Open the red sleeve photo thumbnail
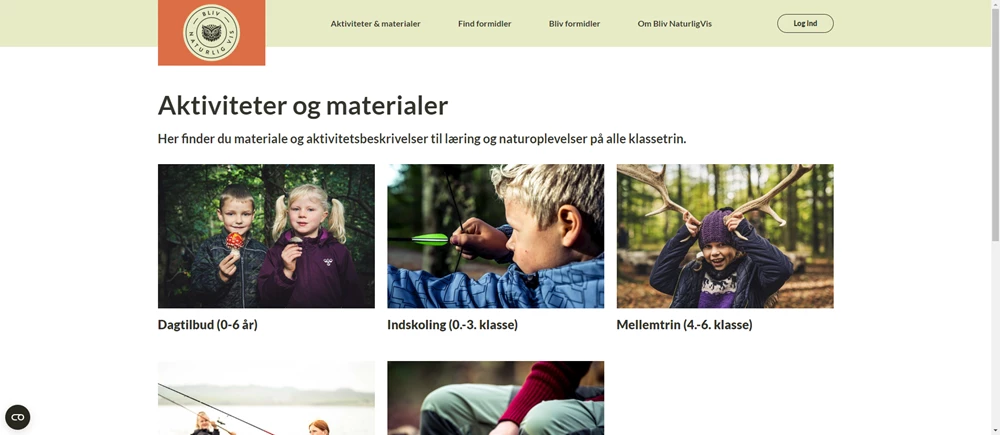This screenshot has height=435, width=1000. point(496,398)
